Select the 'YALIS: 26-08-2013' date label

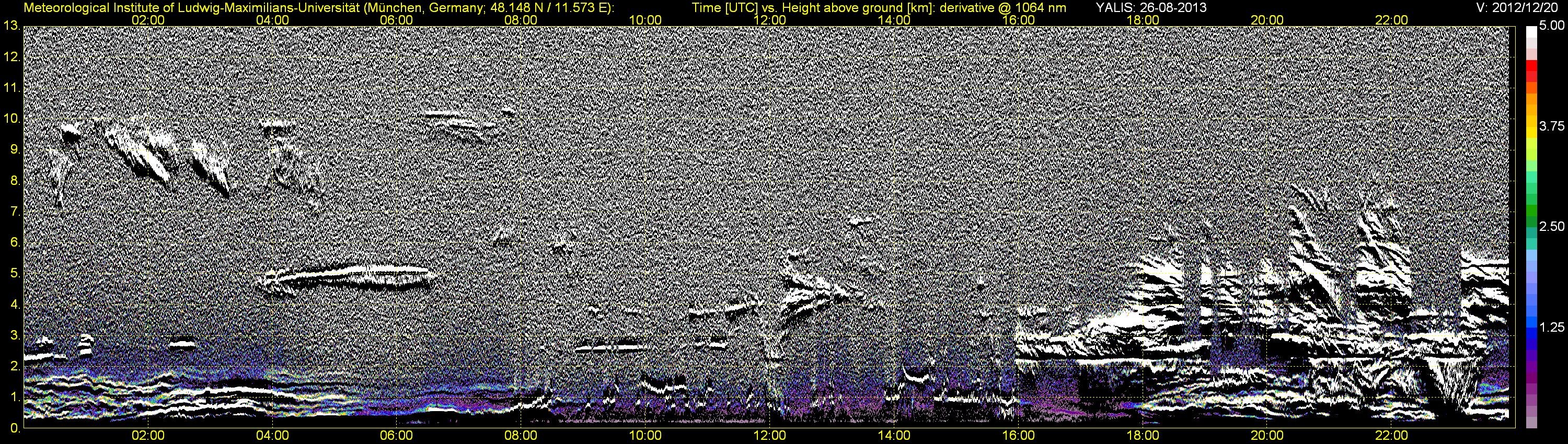[x=1151, y=7]
